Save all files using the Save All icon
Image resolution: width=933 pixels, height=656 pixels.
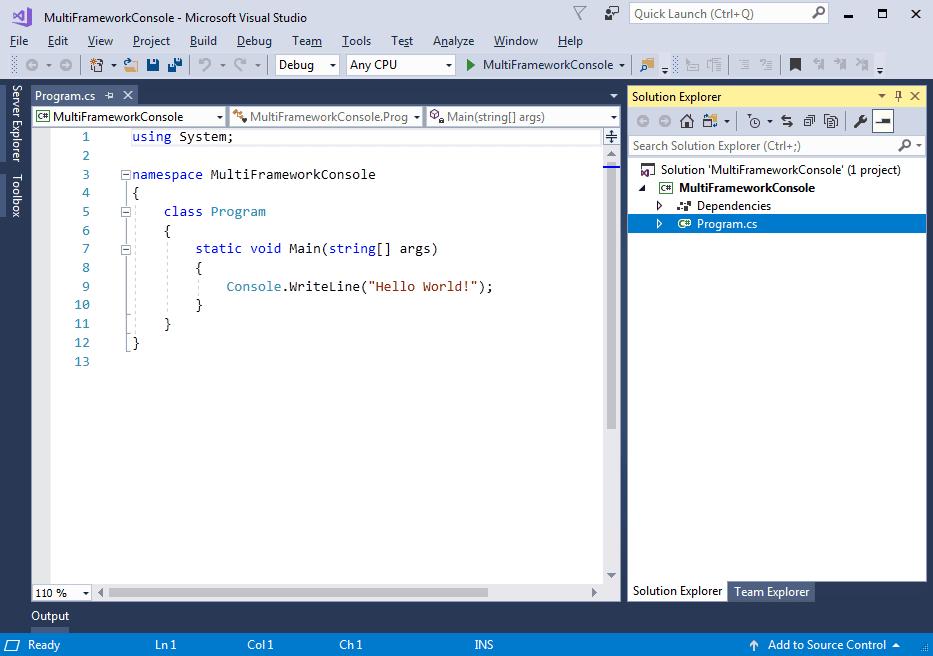click(x=177, y=65)
